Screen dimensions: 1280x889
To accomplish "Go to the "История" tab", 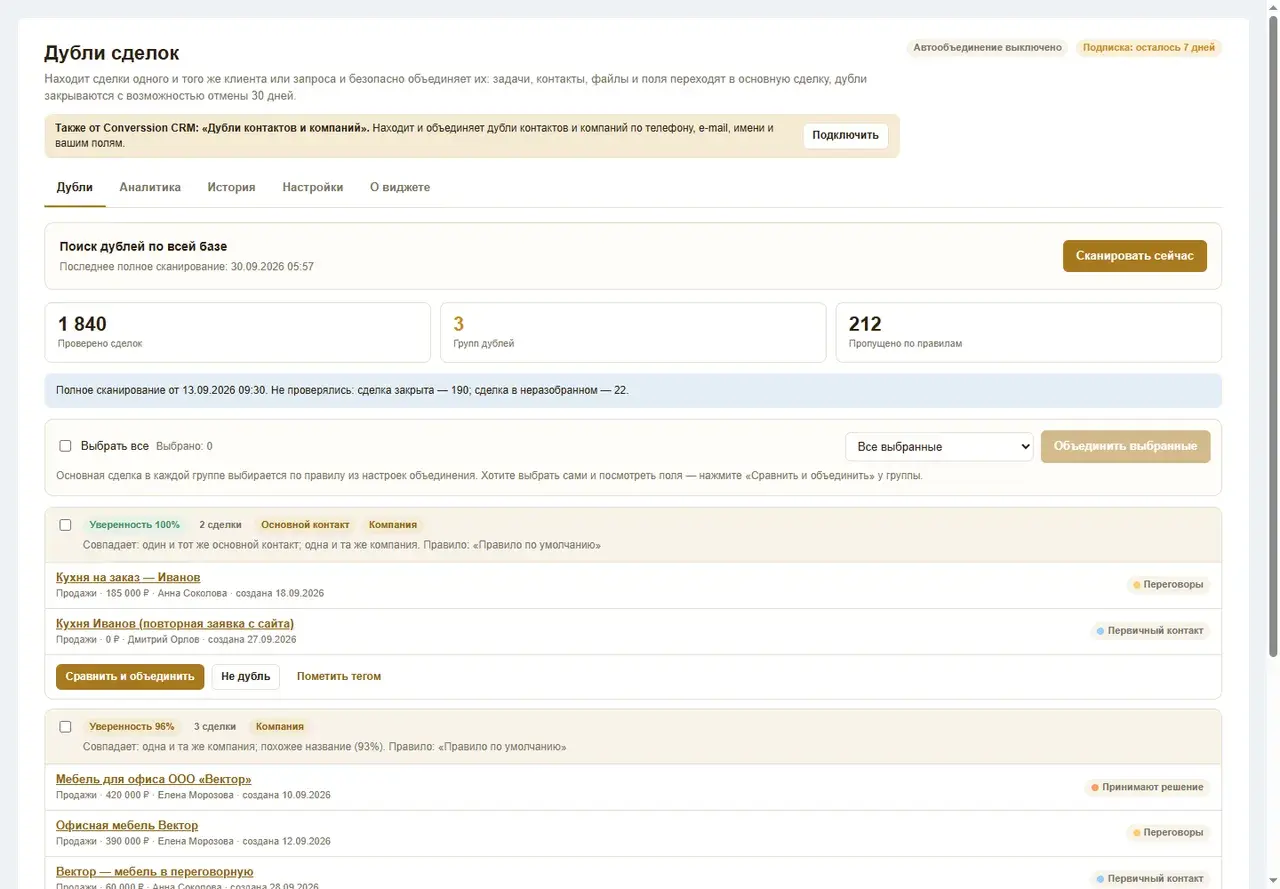I will 231,187.
